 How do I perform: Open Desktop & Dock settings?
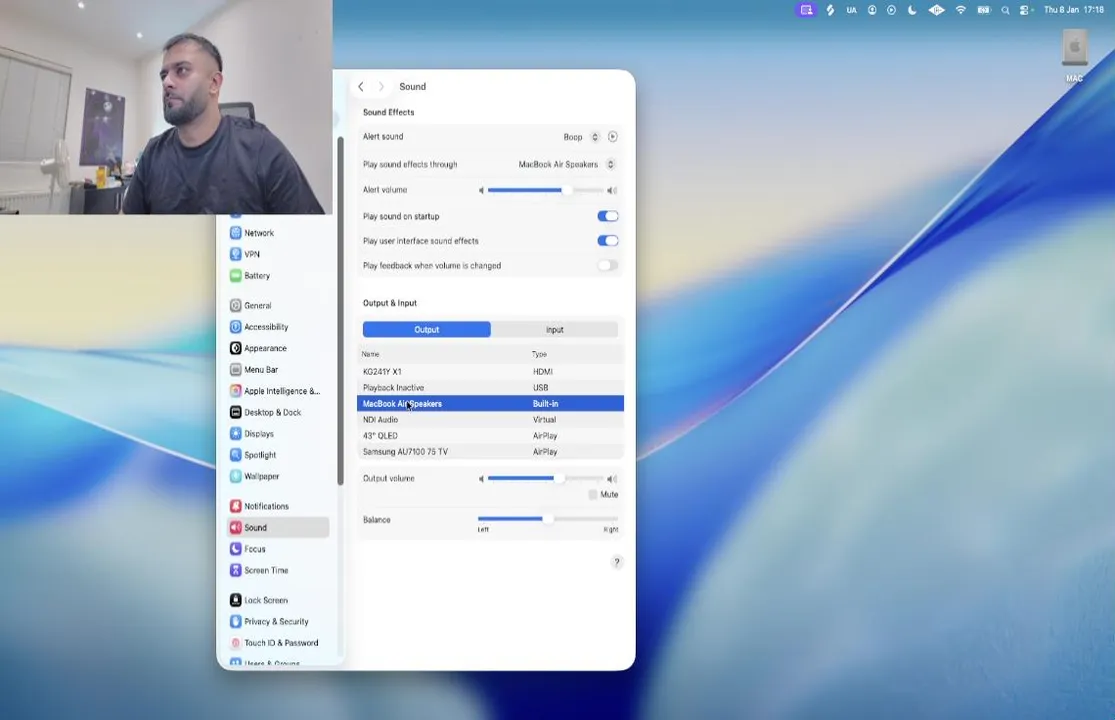point(266,412)
